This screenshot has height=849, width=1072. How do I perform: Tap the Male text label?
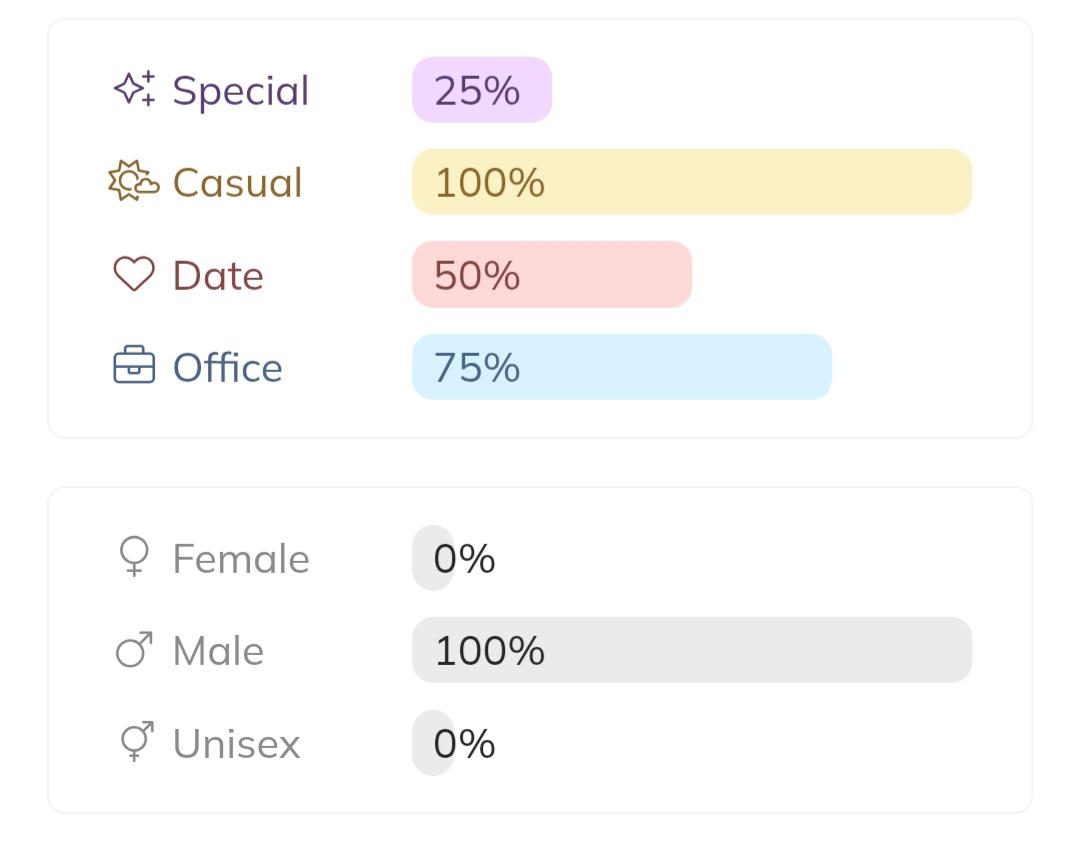tap(218, 652)
